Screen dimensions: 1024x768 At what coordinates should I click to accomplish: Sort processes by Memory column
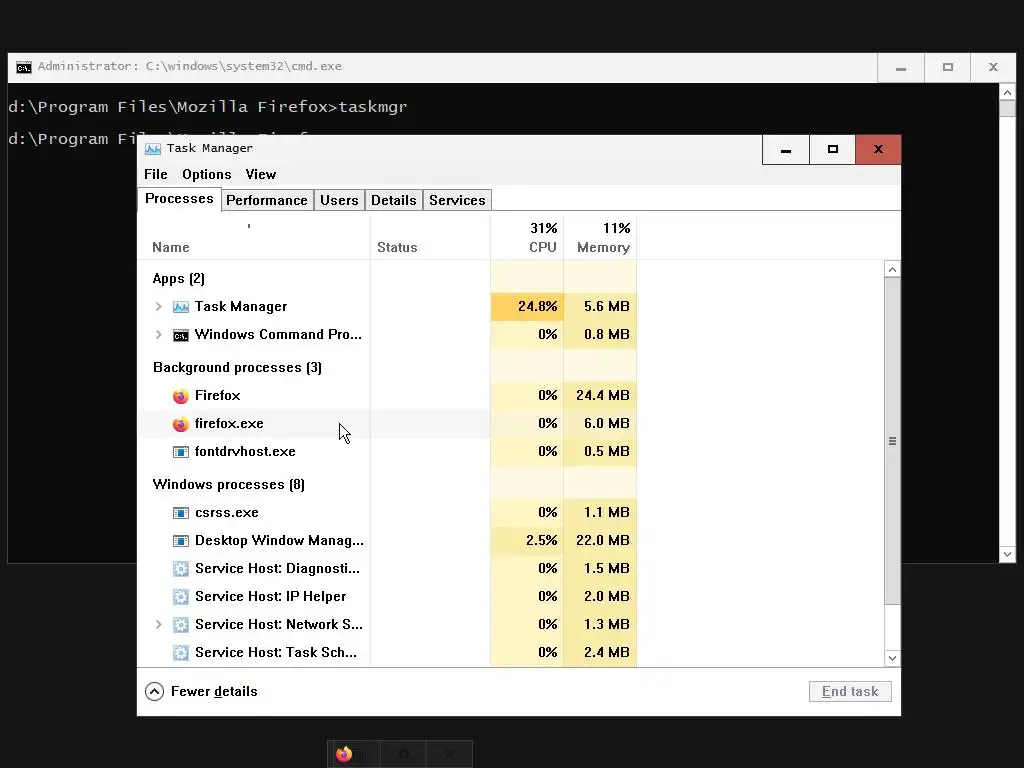[x=600, y=238]
